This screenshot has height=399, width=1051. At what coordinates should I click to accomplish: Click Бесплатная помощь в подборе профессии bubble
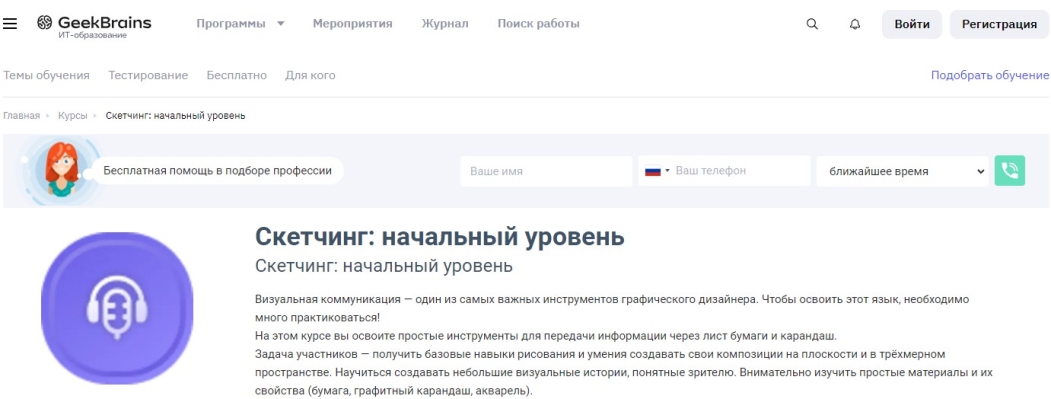[217, 170]
